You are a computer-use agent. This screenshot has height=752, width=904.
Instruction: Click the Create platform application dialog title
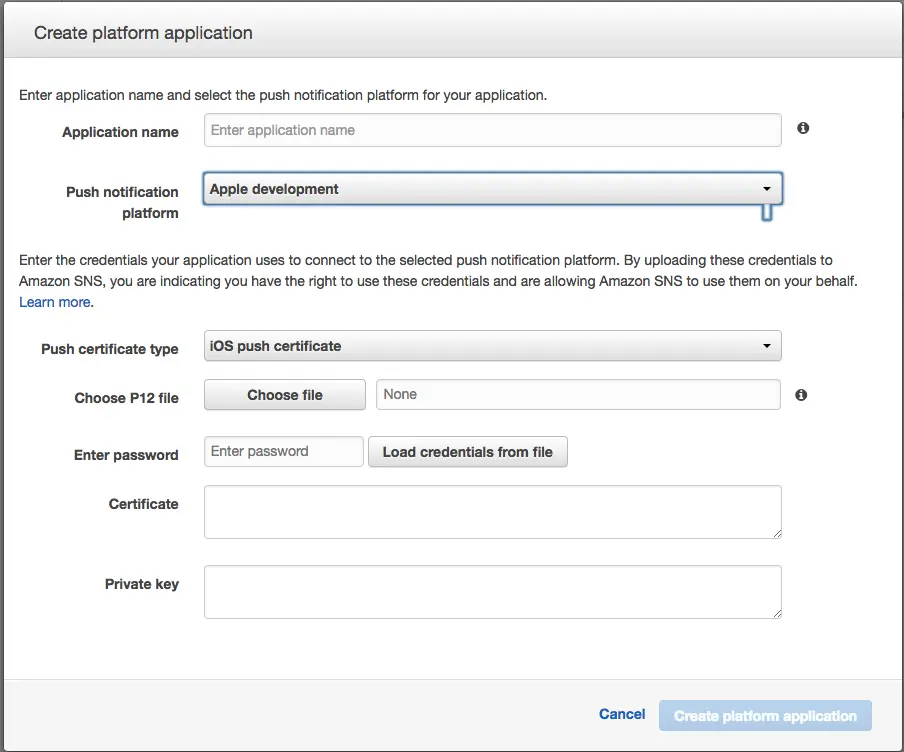pyautogui.click(x=143, y=33)
